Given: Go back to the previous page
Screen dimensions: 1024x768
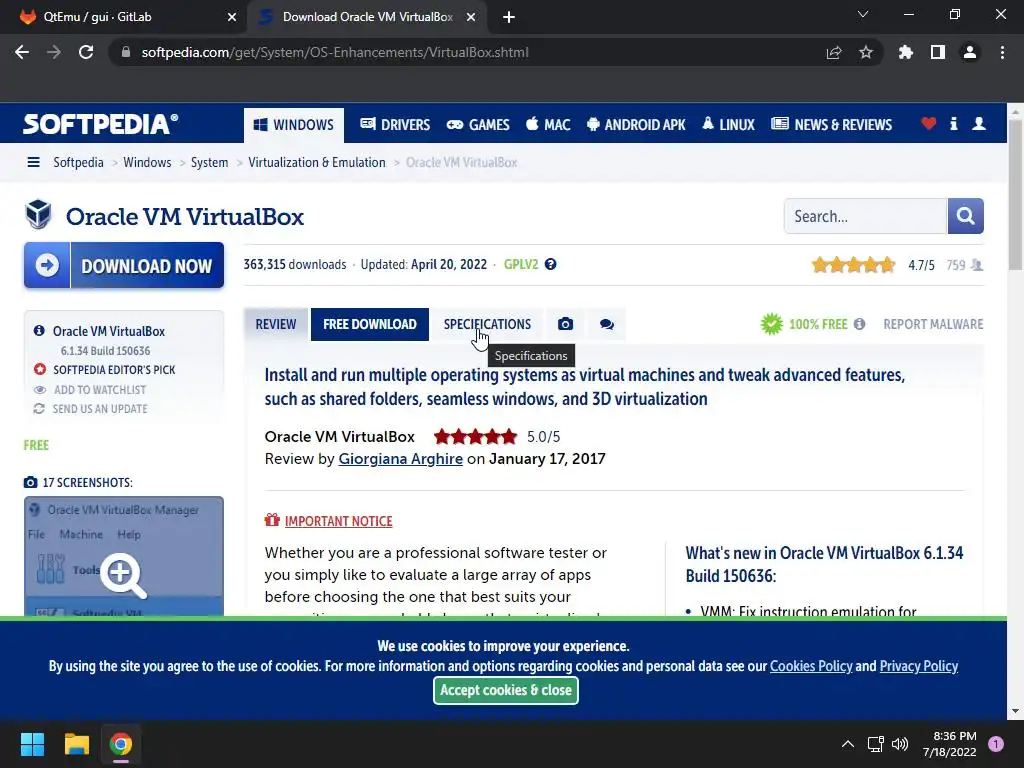Looking at the screenshot, I should tap(22, 52).
